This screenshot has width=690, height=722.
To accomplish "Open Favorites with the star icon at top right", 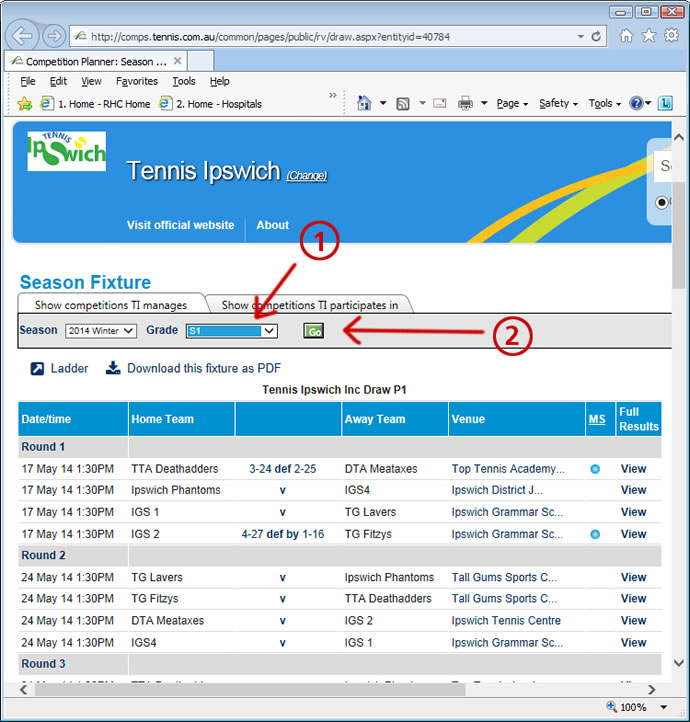I will pyautogui.click(x=649, y=35).
